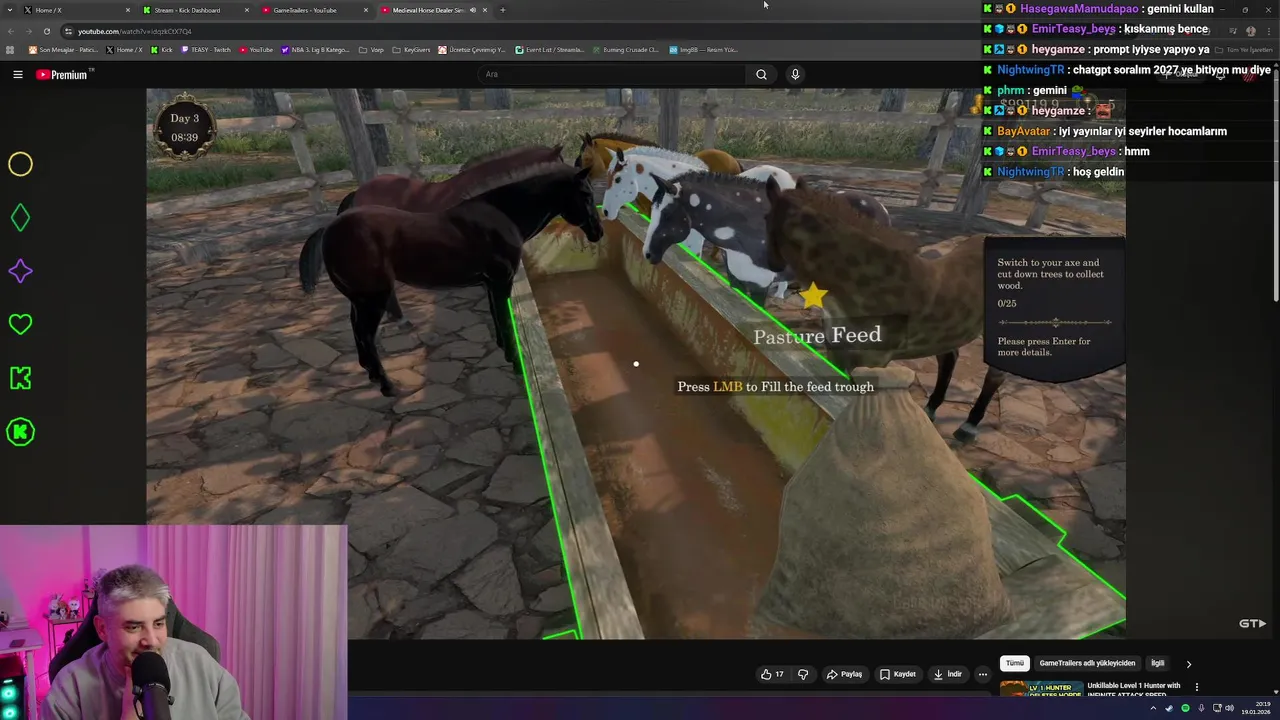Open options for Unkillable Level 1 Hunter video
1280x720 pixels.
(x=1196, y=687)
